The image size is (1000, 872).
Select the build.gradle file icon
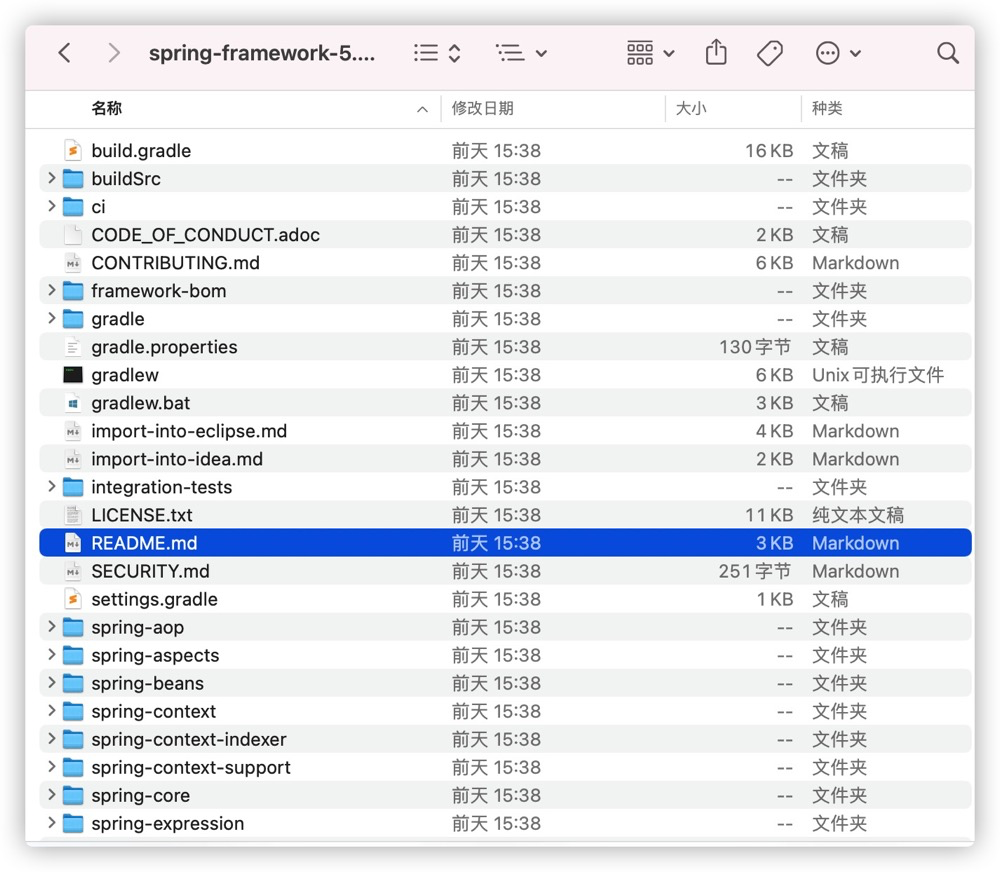[73, 151]
